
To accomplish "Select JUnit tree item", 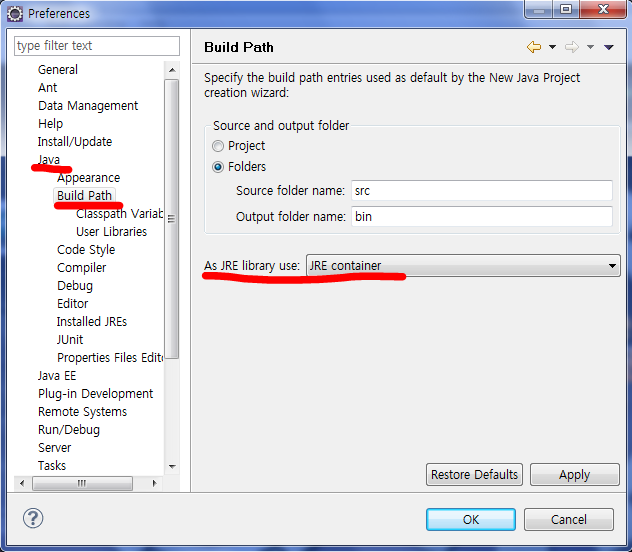I will click(x=70, y=340).
